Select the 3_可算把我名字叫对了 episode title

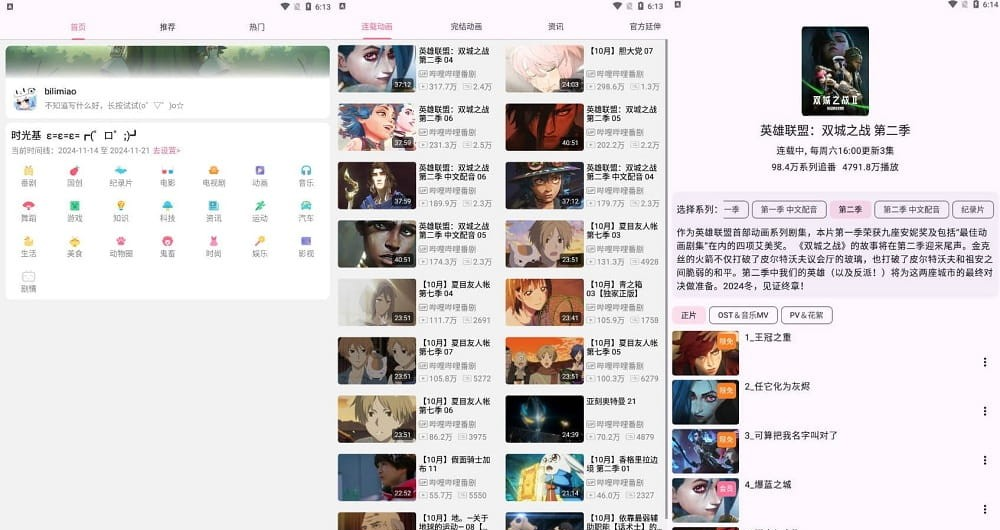pyautogui.click(x=791, y=436)
